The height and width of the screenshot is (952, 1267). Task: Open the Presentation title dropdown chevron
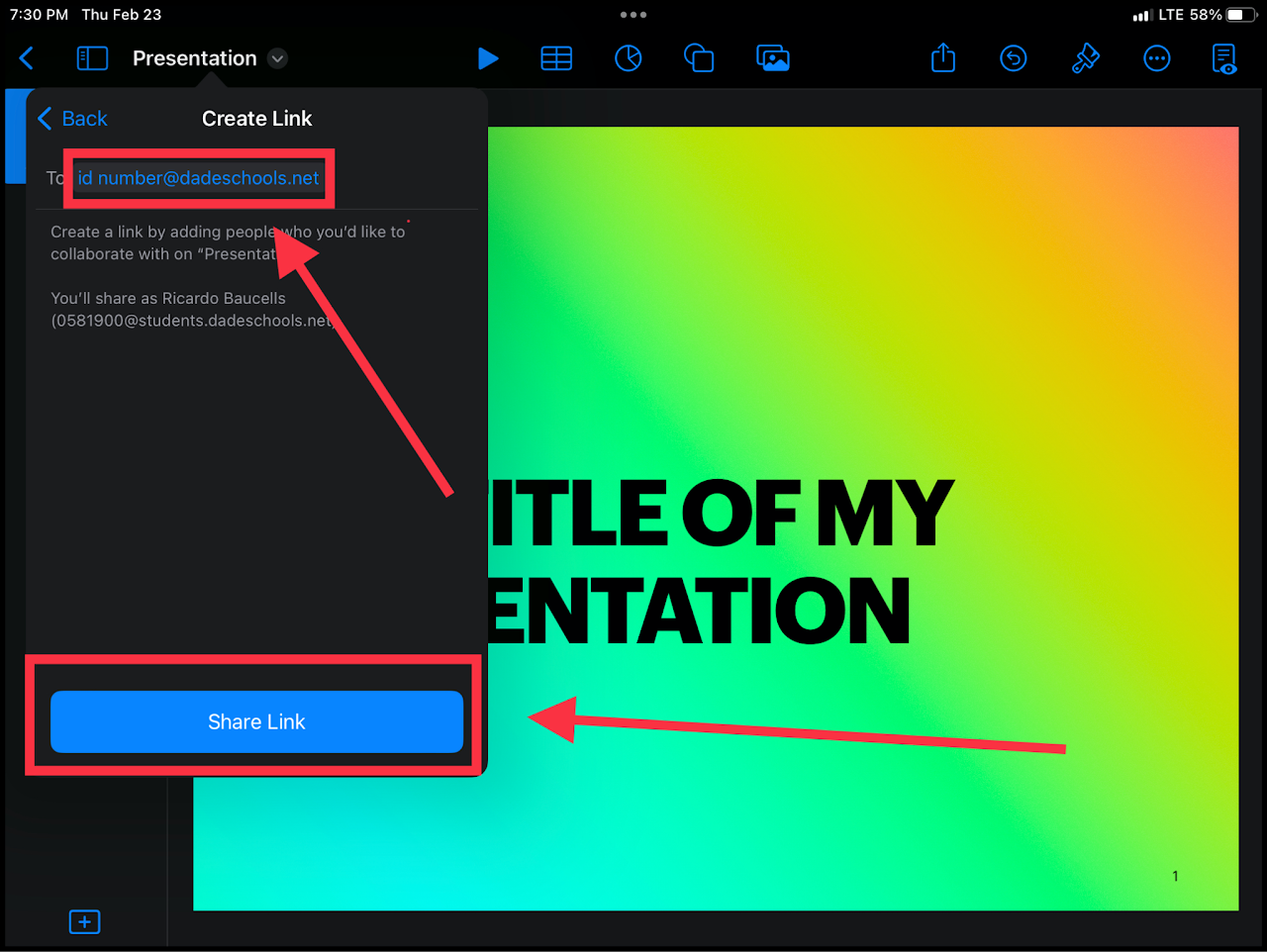pos(278,58)
